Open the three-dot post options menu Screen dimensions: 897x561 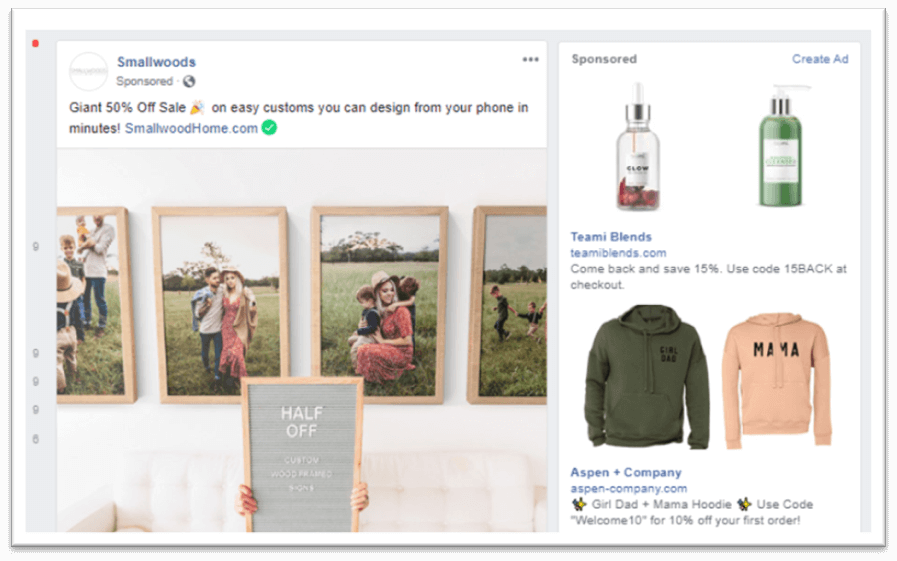(x=530, y=59)
